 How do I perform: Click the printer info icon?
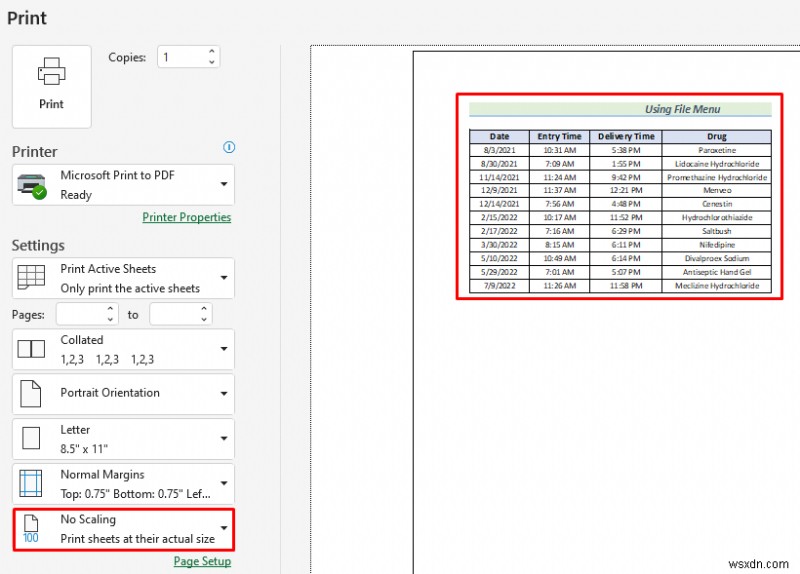point(229,147)
